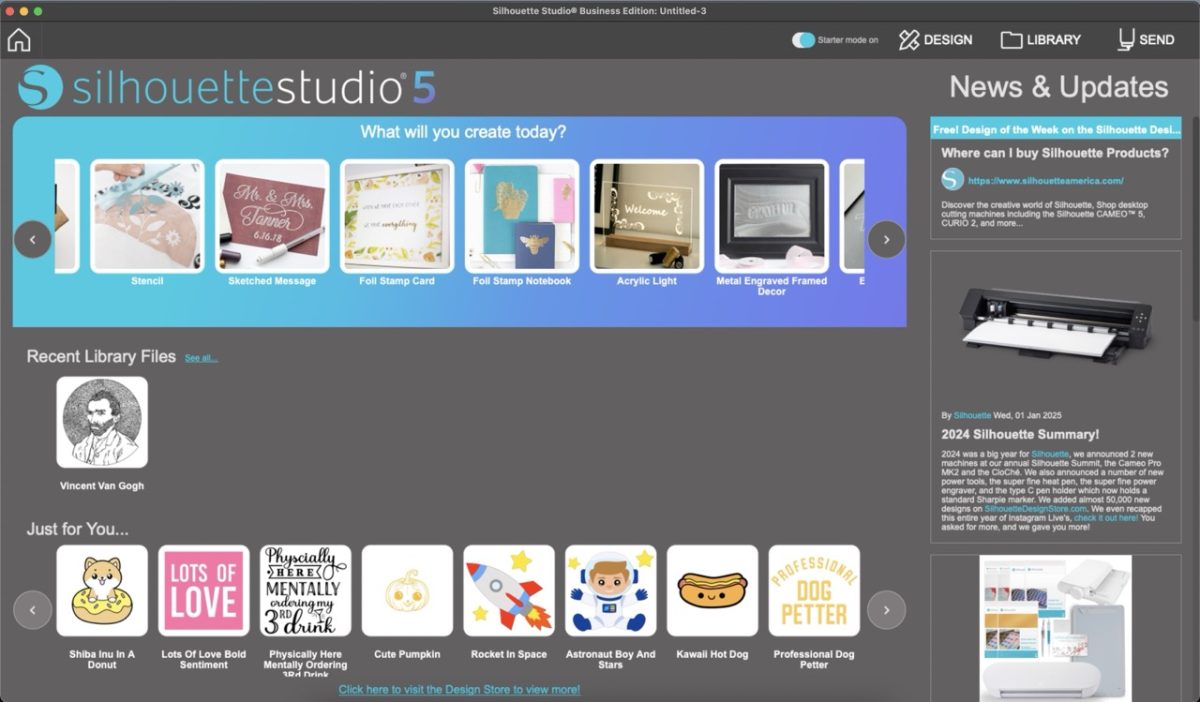Select the Physically Here Mentally Ordering design
Viewport: 1200px width, 702px height.
tap(306, 591)
